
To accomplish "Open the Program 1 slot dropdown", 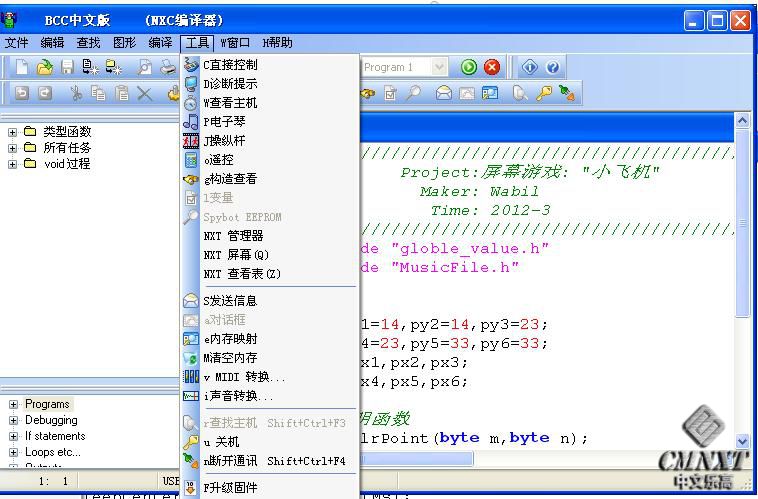I will pyautogui.click(x=438, y=67).
